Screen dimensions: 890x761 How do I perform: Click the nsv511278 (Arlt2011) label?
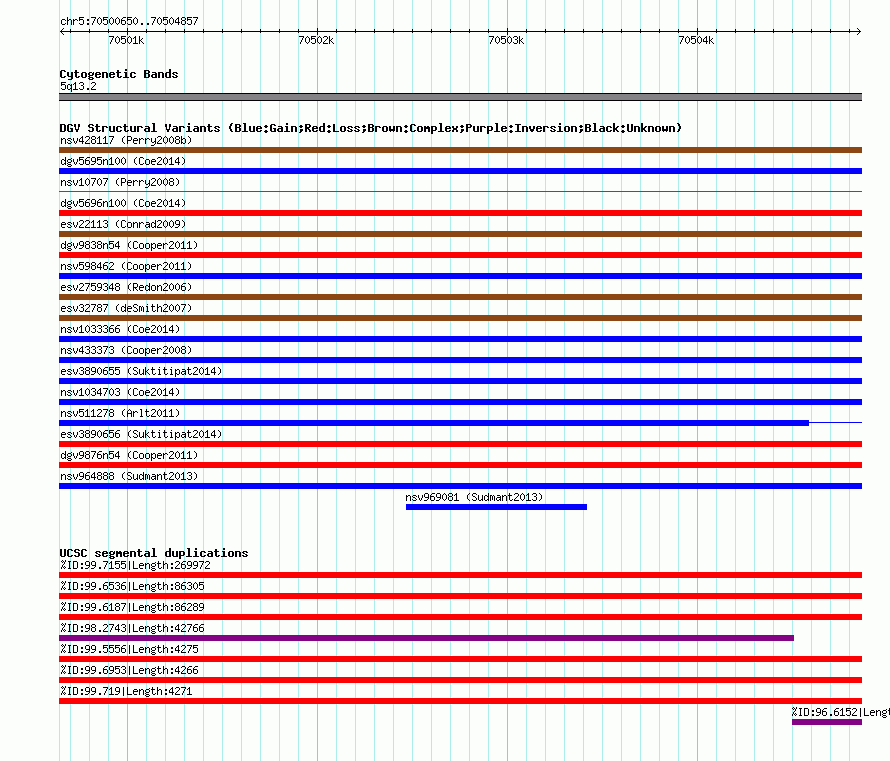pos(120,413)
